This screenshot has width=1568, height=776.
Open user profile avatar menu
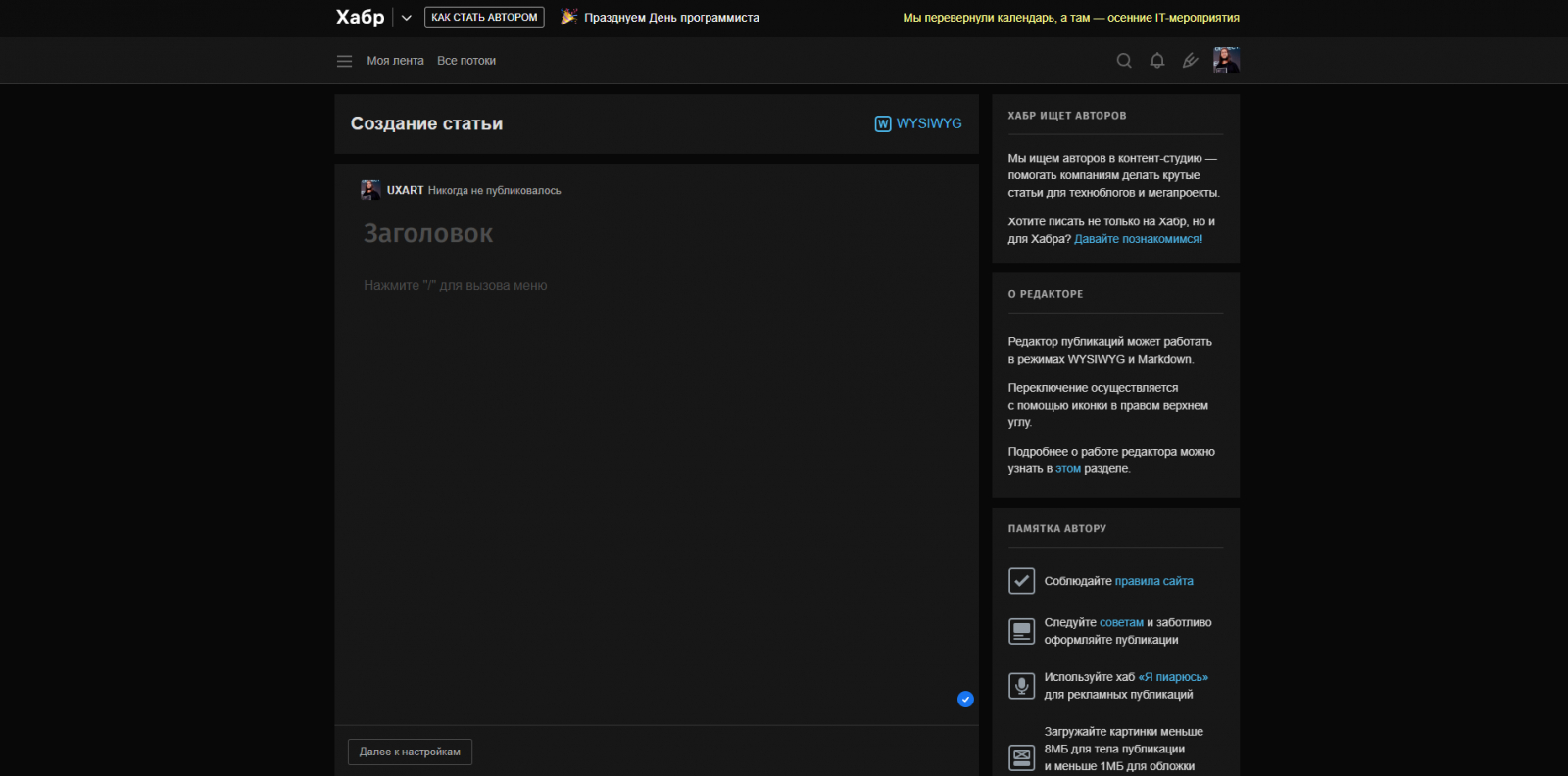point(1226,60)
